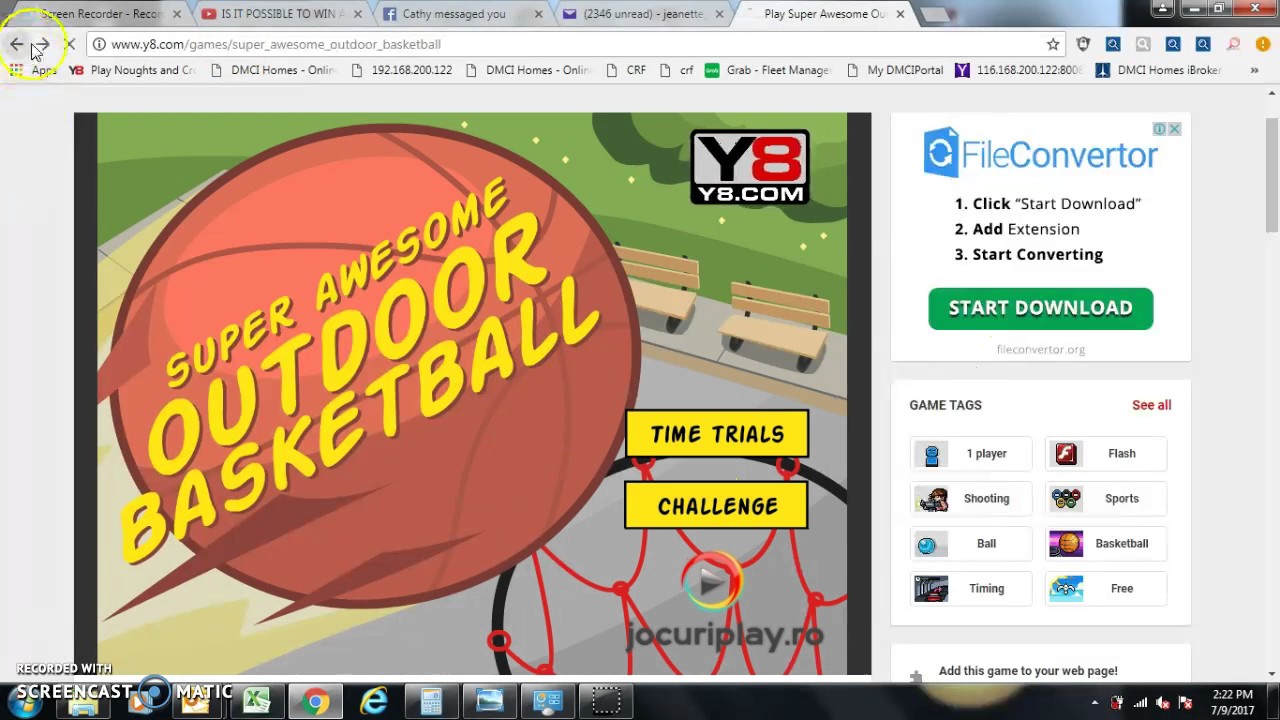Expand the bookmarks bar overflow chevron
This screenshot has width=1280, height=720.
coord(1254,70)
